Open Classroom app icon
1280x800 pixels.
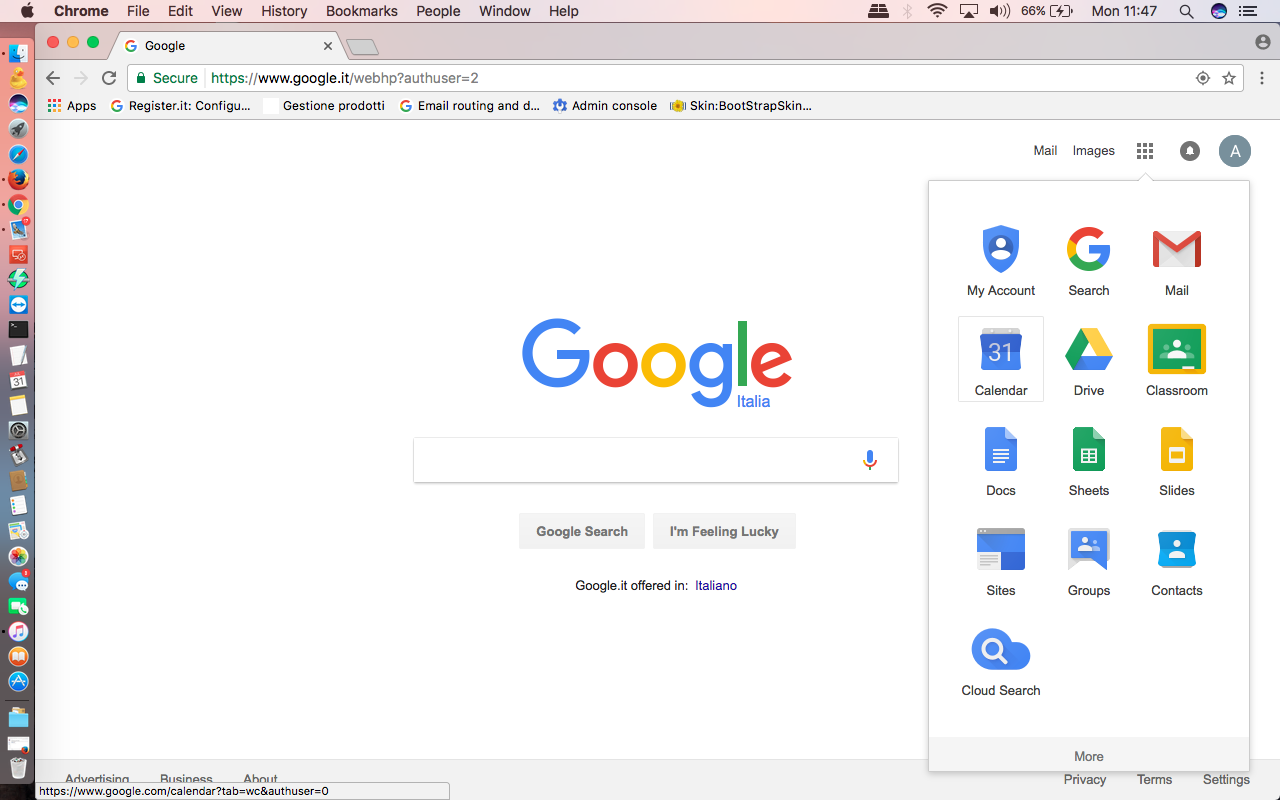click(1177, 360)
